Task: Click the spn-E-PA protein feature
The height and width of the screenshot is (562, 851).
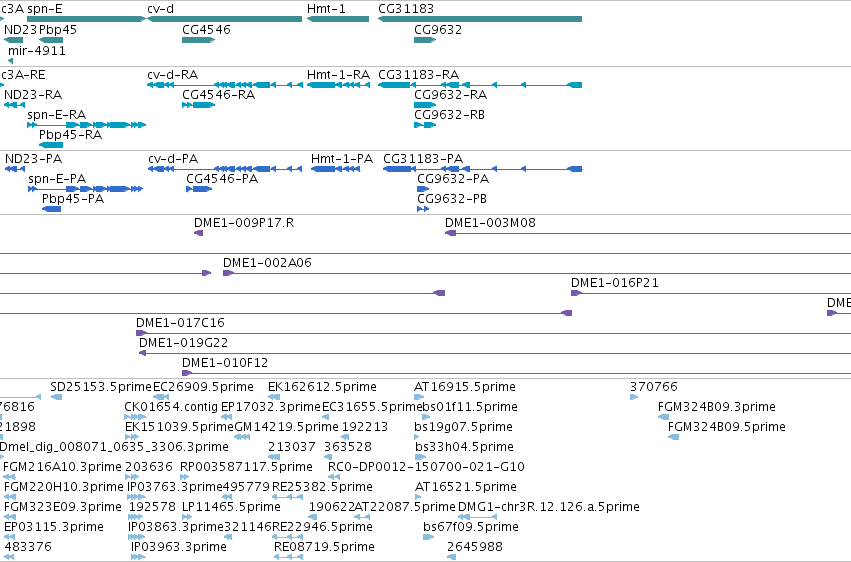Action: click(85, 189)
